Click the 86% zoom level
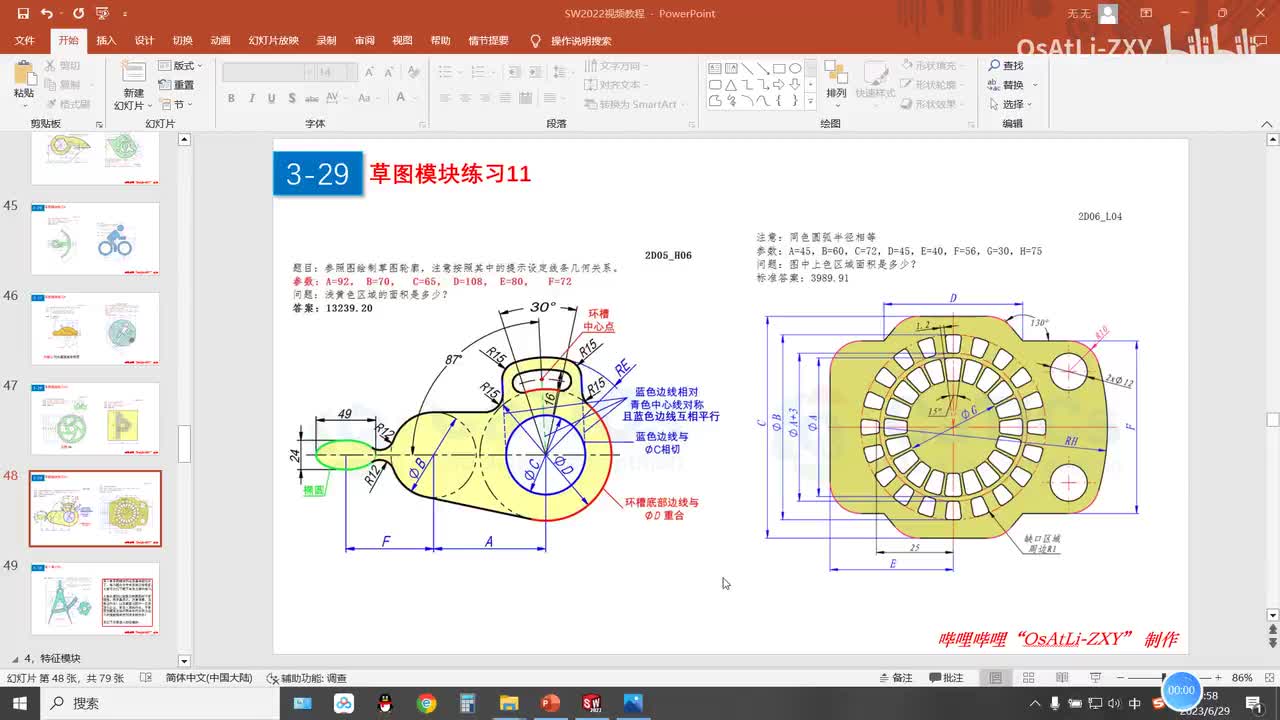1280x720 pixels. point(1242,678)
